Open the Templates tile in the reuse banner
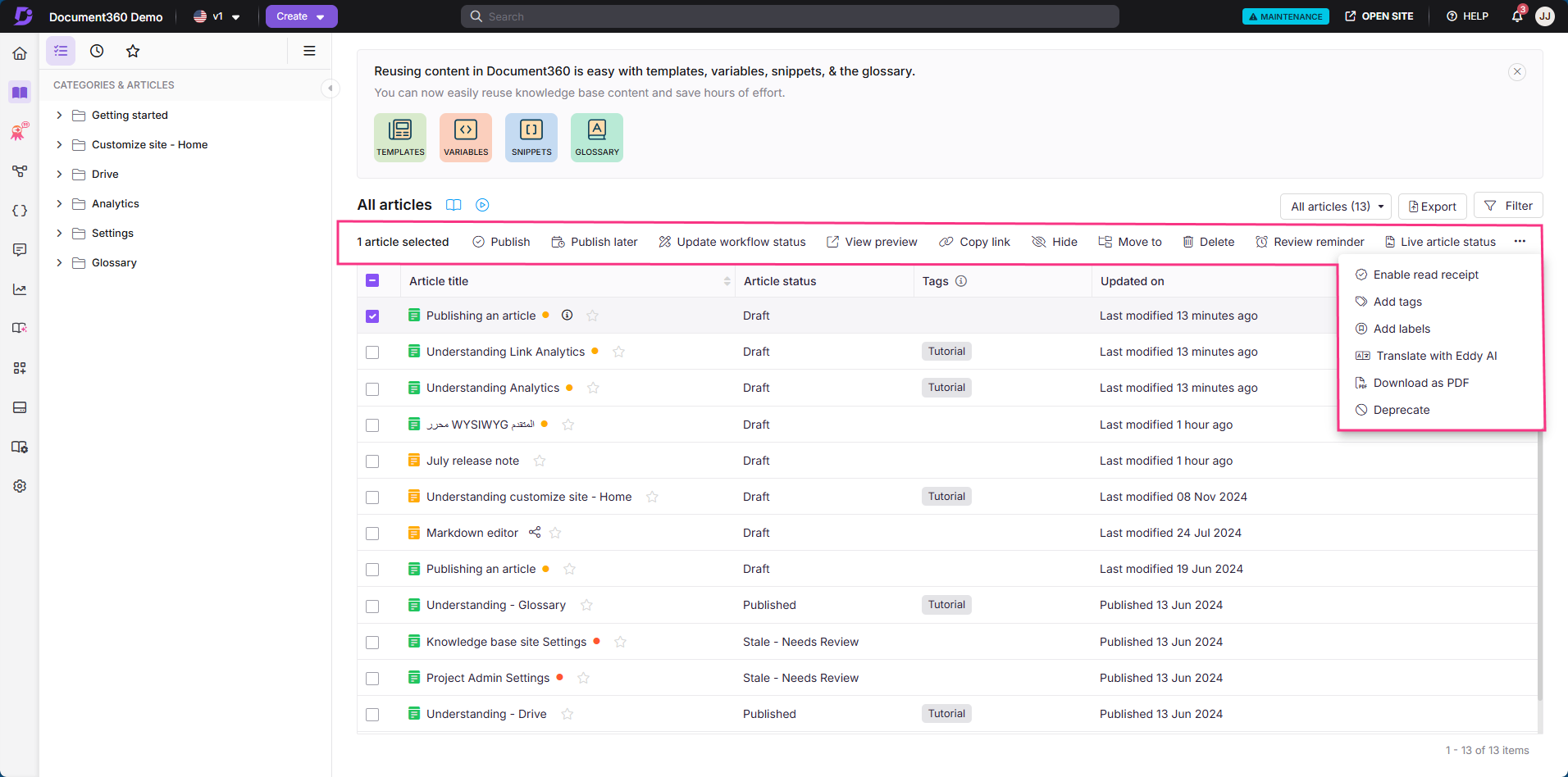 (x=399, y=137)
